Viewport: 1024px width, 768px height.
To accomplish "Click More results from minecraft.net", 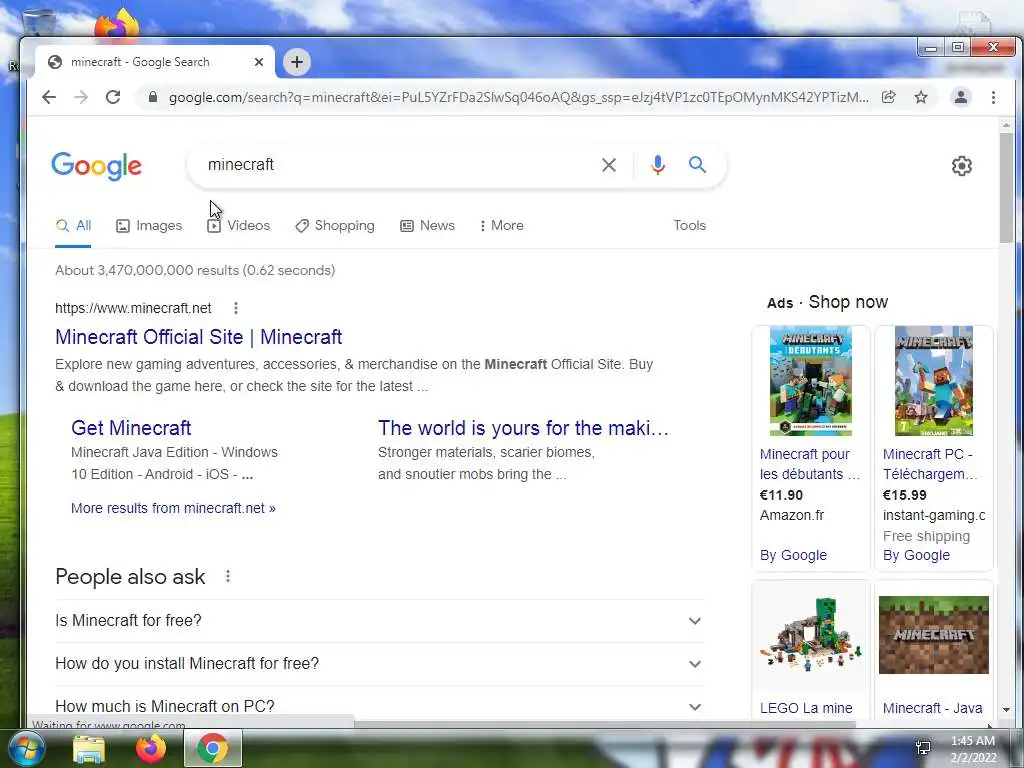I will (x=173, y=508).
